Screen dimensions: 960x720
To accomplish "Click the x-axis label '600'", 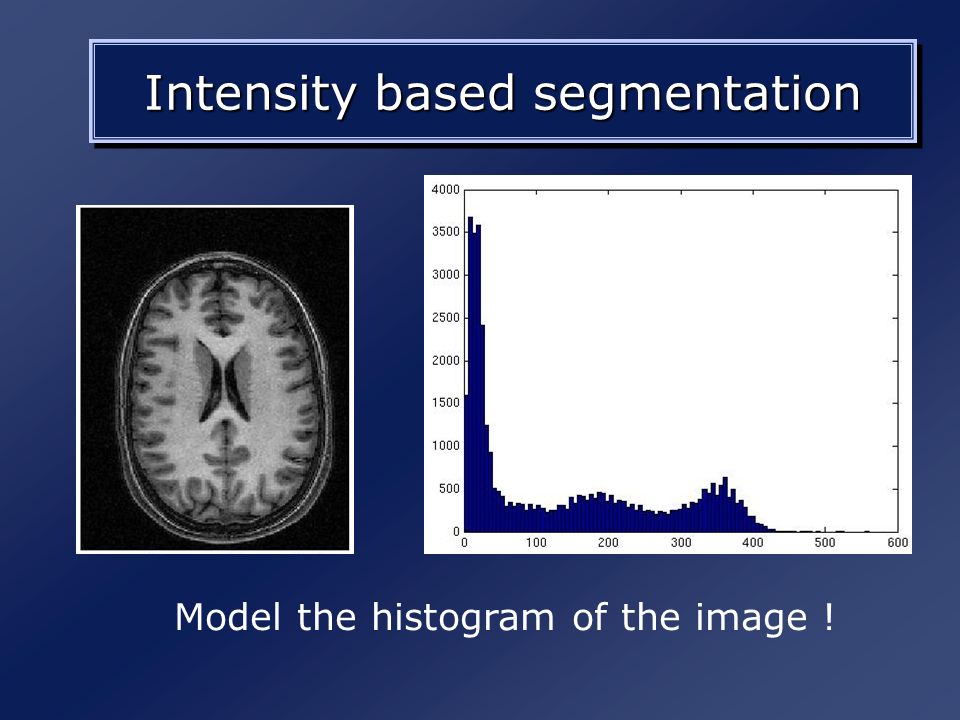I will pyautogui.click(x=898, y=542).
